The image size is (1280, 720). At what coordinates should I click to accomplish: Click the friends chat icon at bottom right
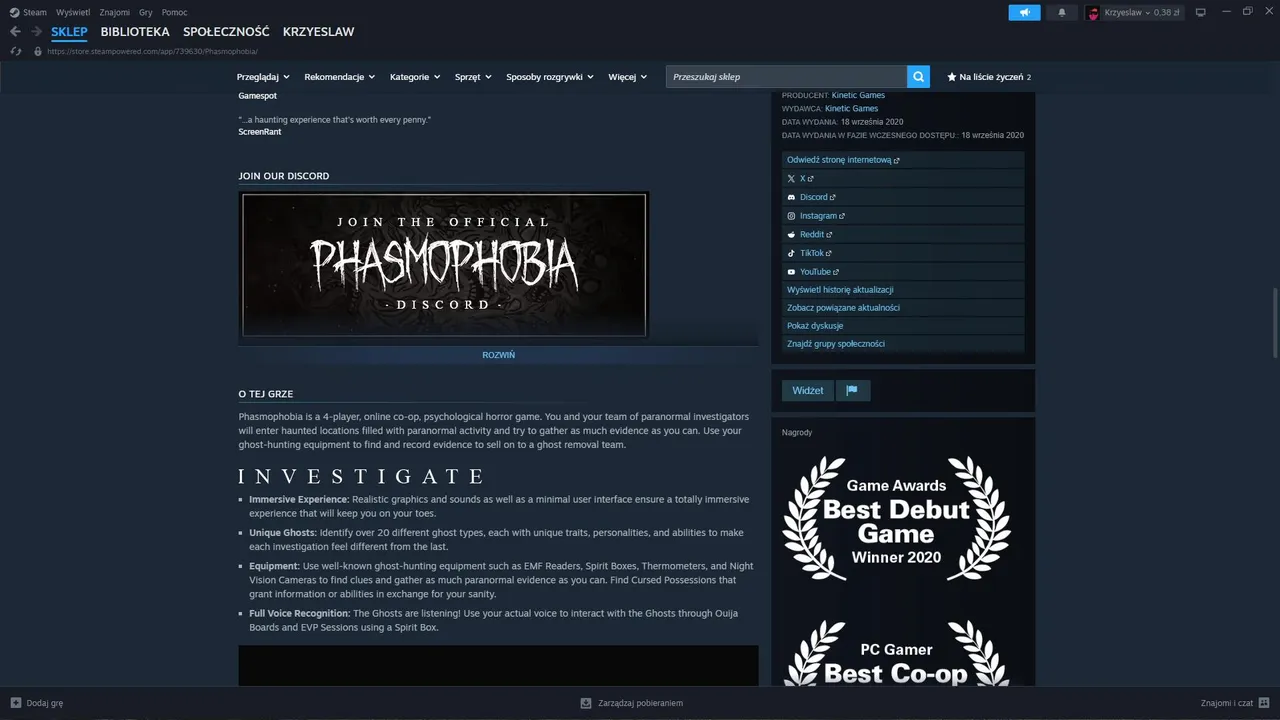pyautogui.click(x=1264, y=703)
